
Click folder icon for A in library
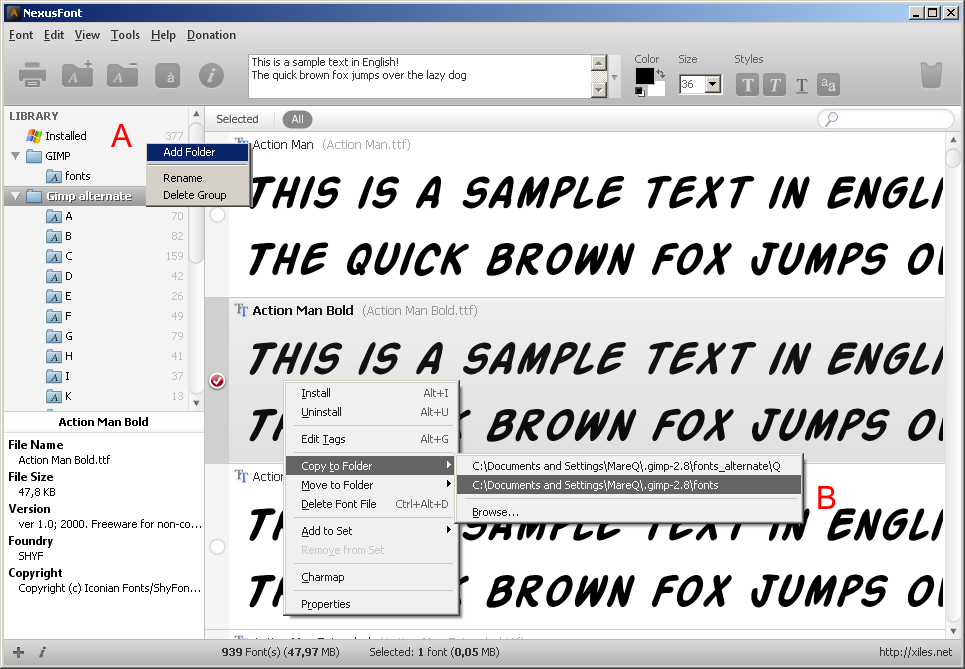54,216
